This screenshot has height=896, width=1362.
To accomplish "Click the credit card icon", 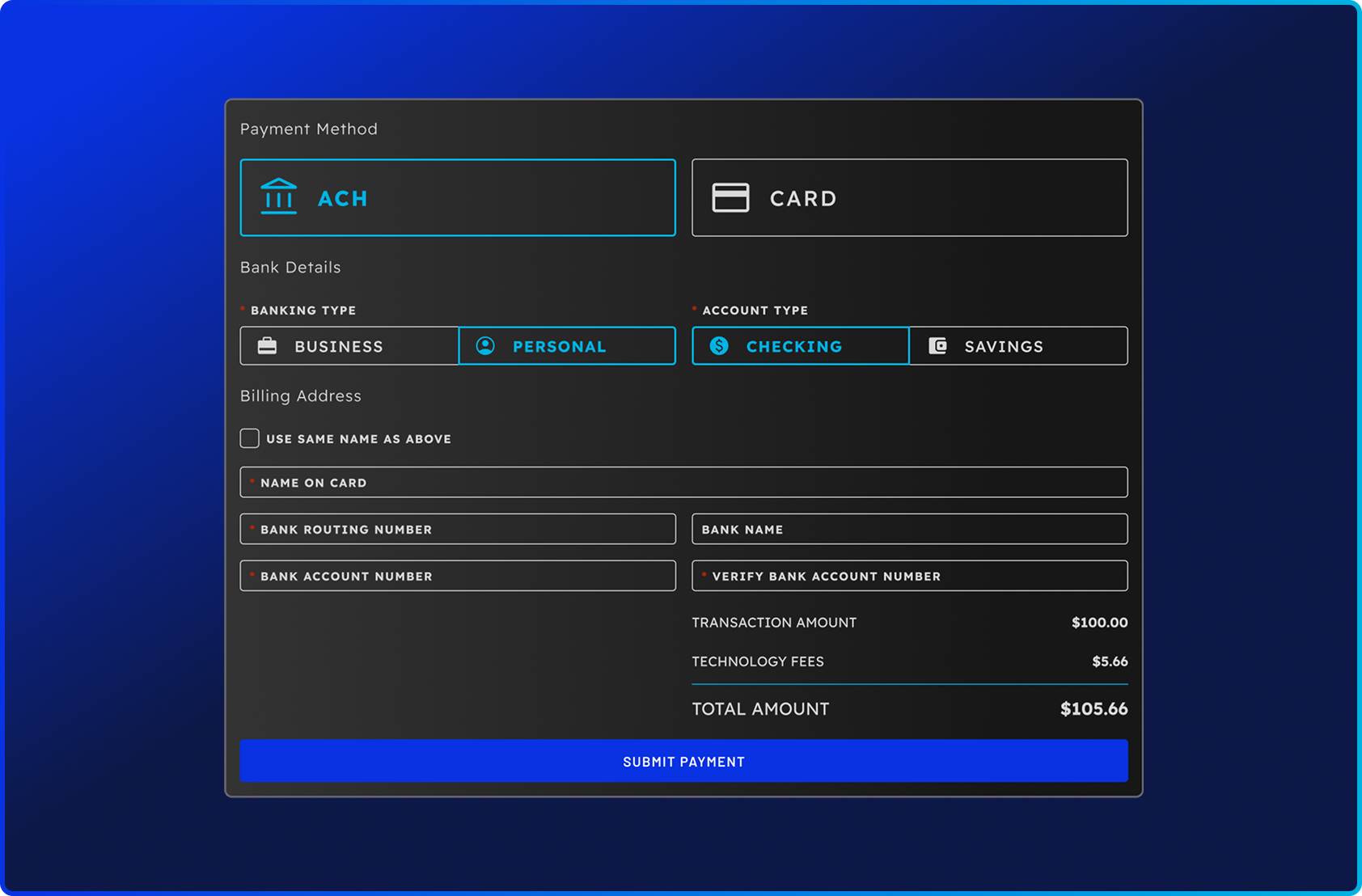I will point(730,197).
